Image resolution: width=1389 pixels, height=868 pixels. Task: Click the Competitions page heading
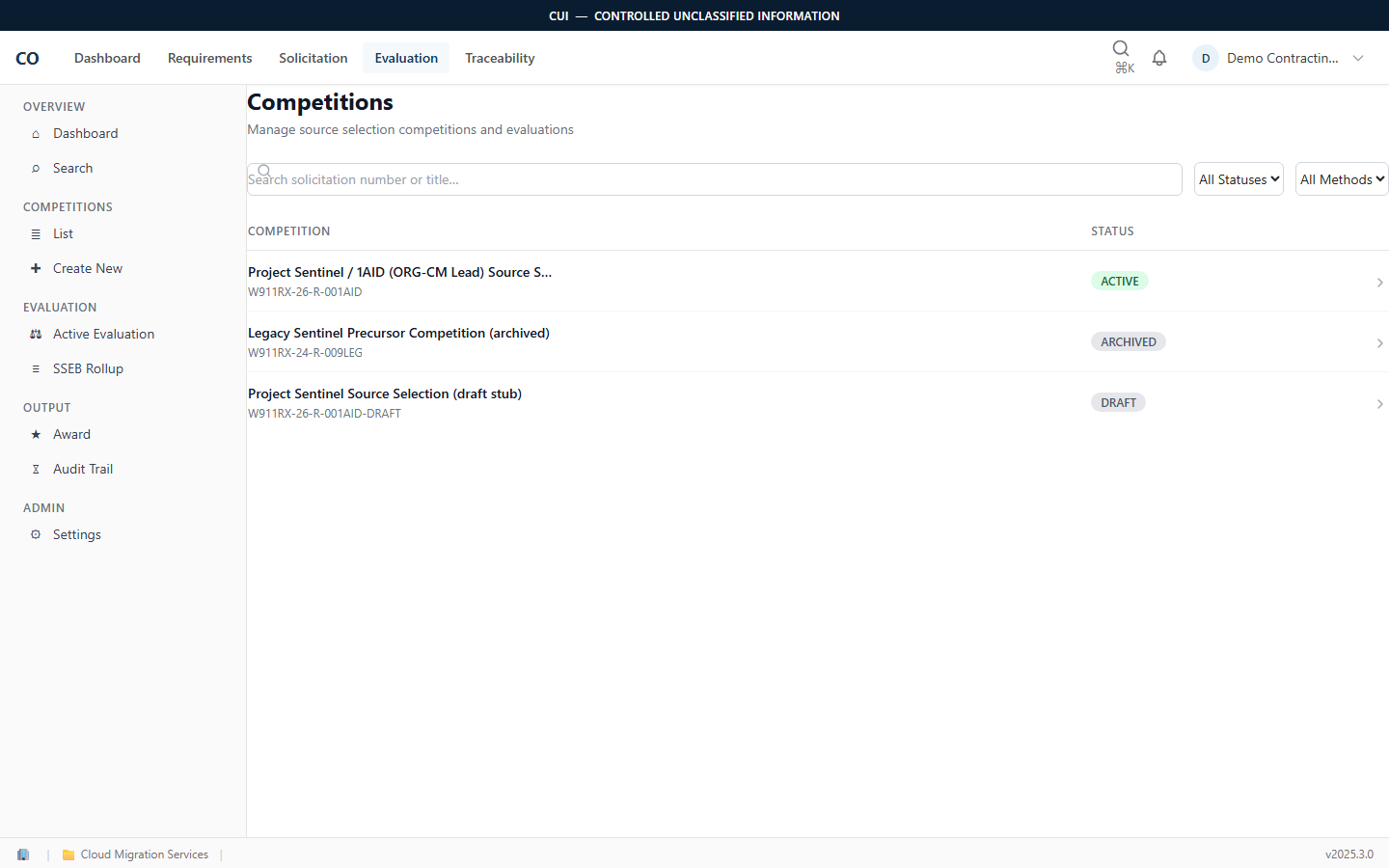click(x=320, y=102)
